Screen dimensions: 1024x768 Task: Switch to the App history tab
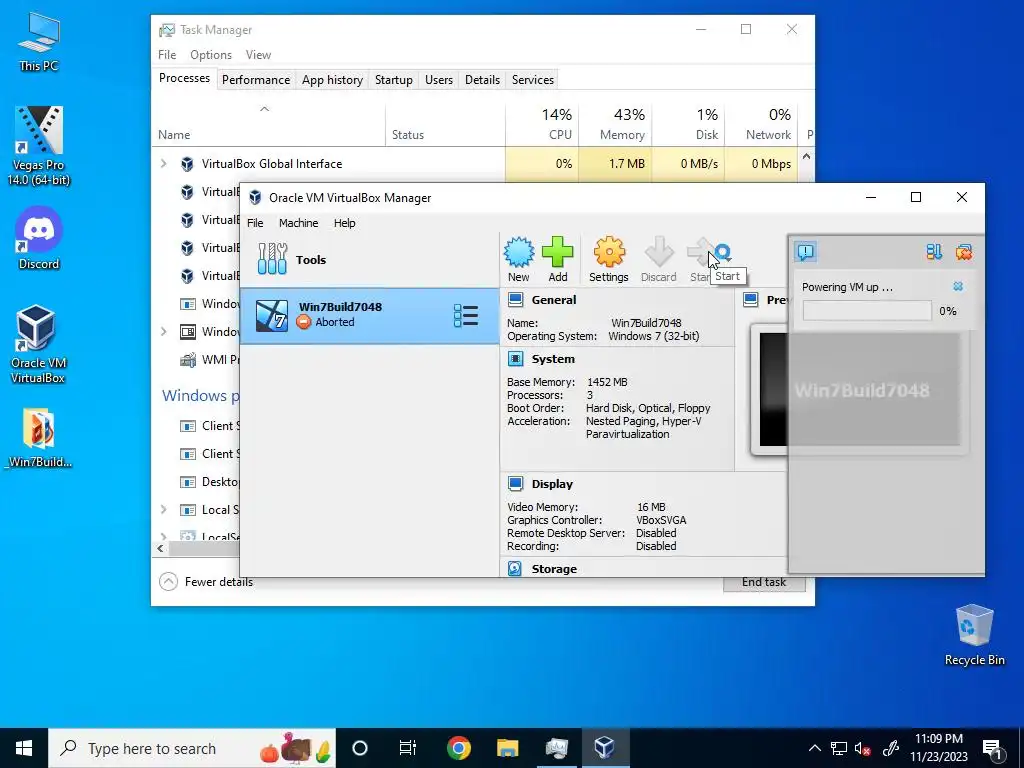(x=332, y=80)
